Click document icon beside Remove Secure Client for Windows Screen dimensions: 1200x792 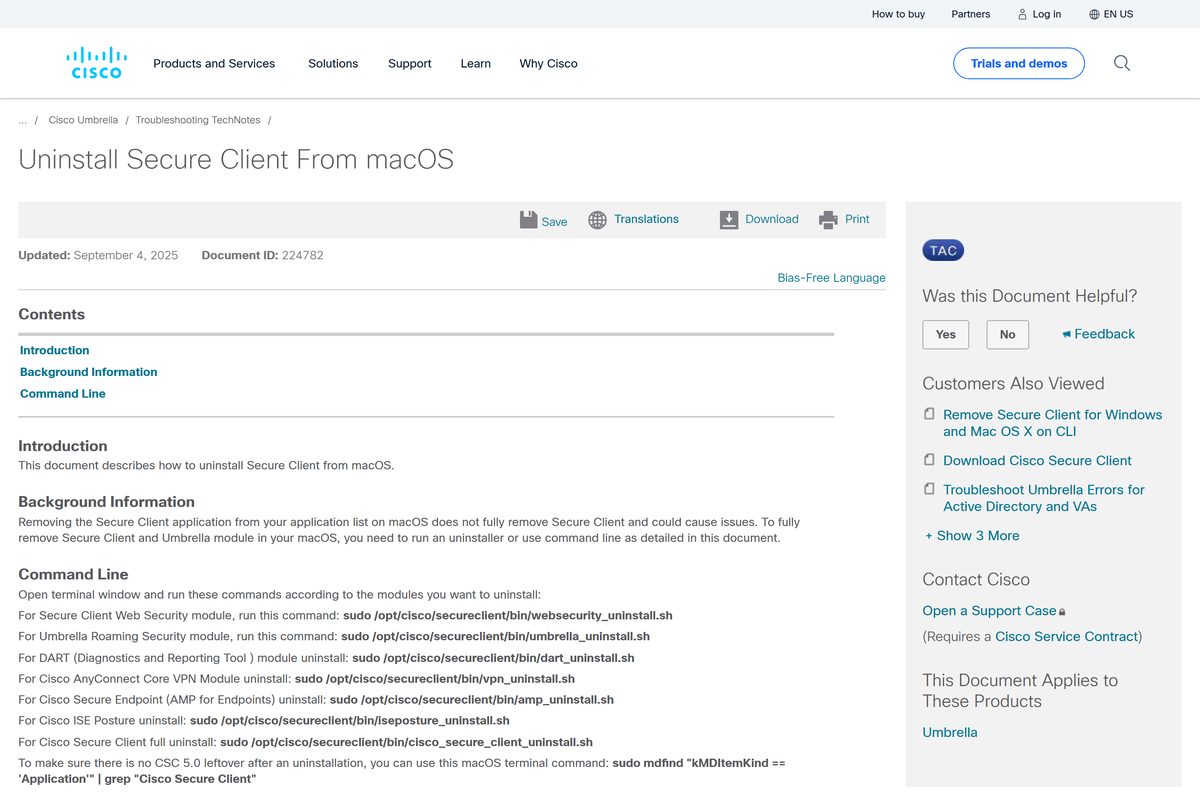pos(929,414)
